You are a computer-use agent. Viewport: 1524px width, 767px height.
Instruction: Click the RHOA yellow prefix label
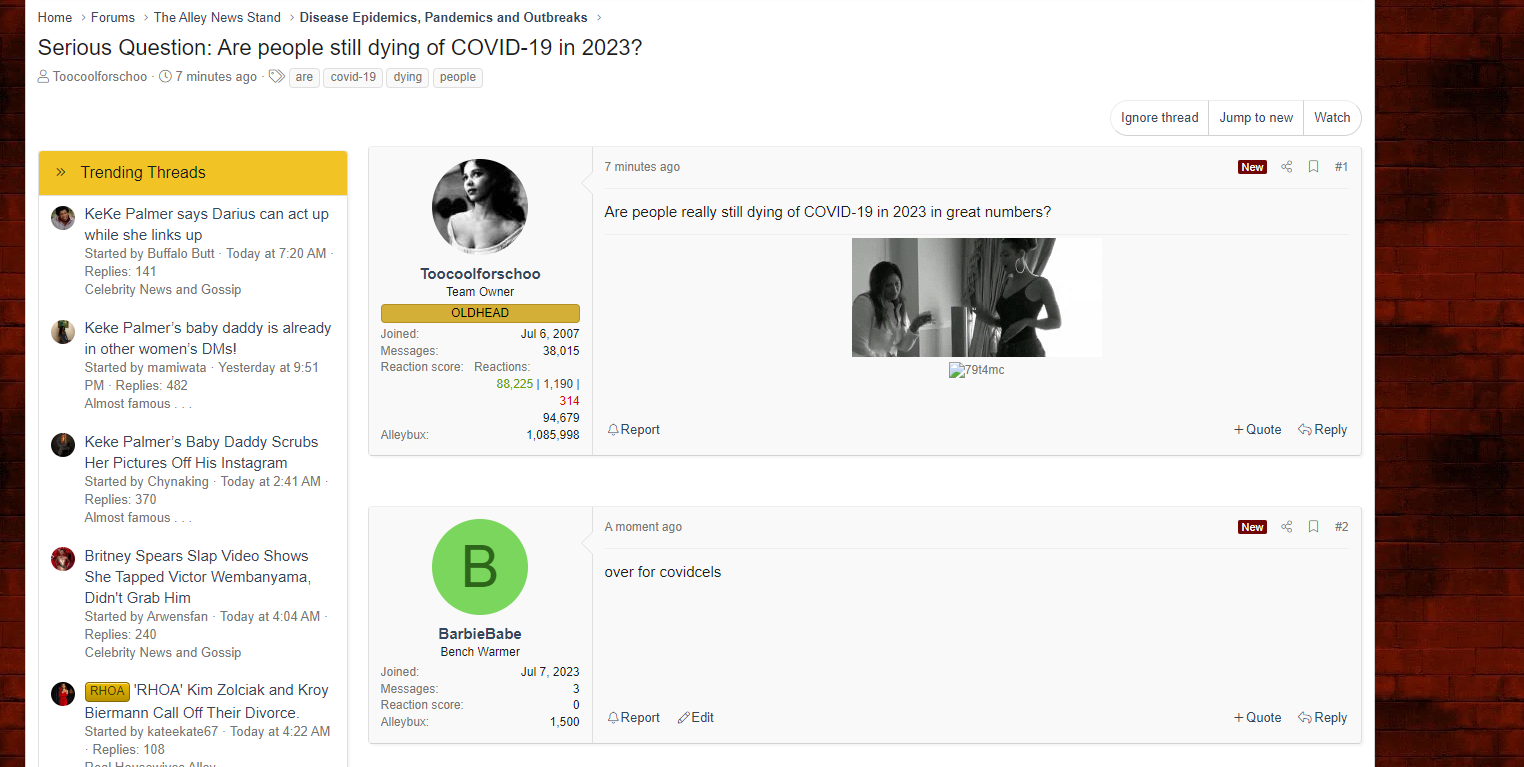tap(107, 691)
